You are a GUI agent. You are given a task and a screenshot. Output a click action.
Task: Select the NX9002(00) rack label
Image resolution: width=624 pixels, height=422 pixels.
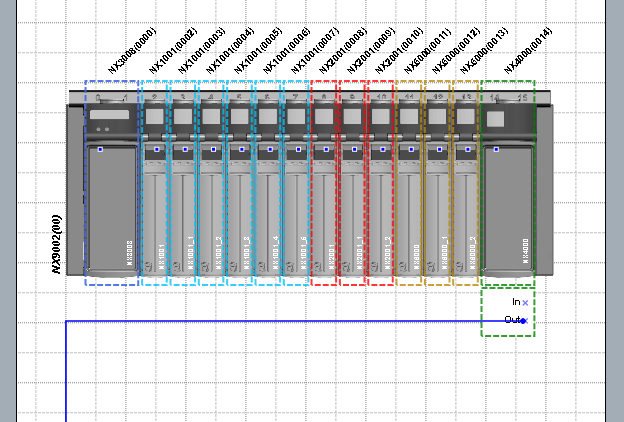[x=57, y=243]
